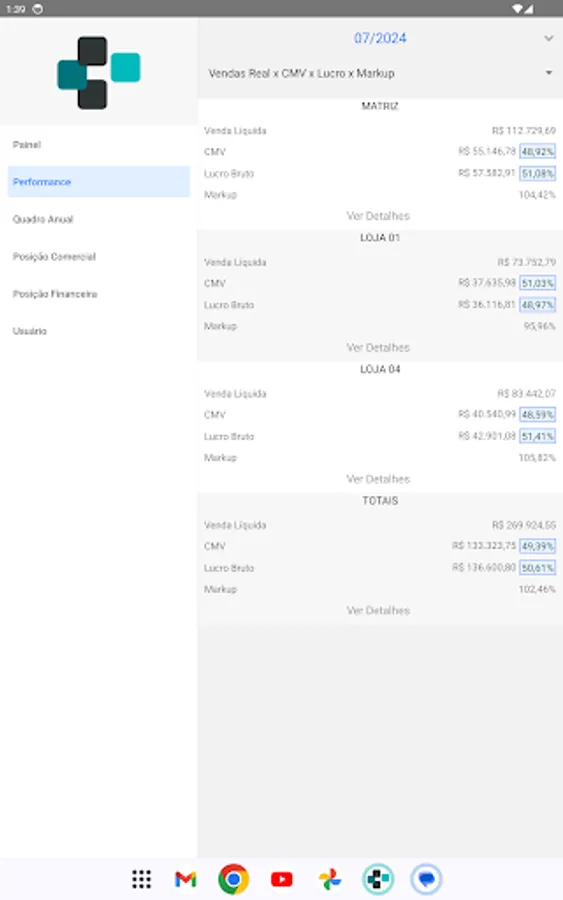Screen dimensions: 563x900
Task: Click the LOJA 04 section header
Action: (380, 369)
